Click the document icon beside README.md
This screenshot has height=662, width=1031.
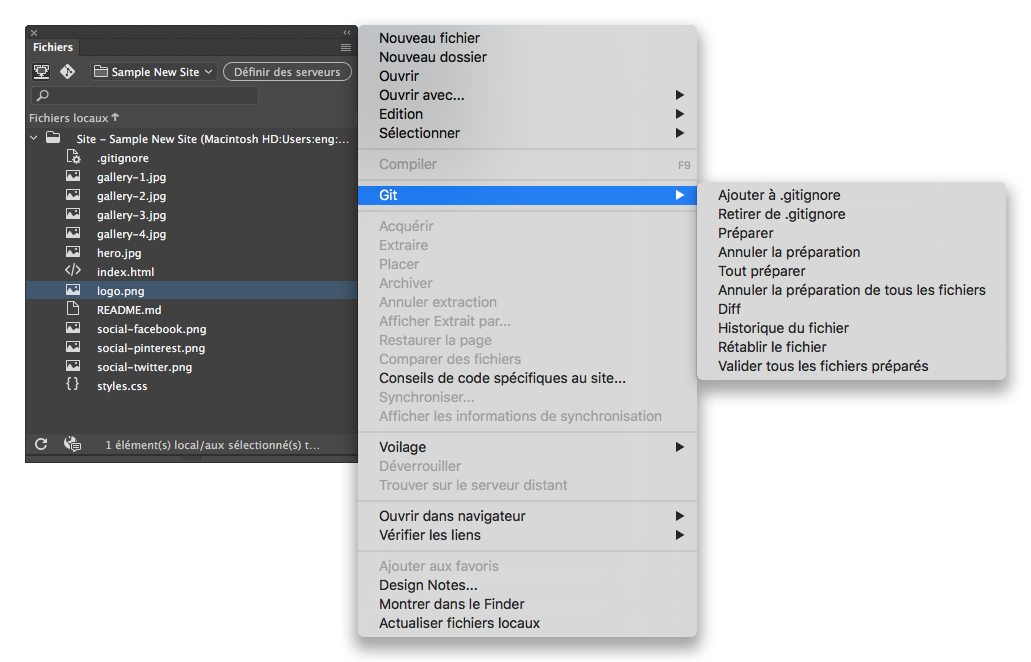point(75,309)
